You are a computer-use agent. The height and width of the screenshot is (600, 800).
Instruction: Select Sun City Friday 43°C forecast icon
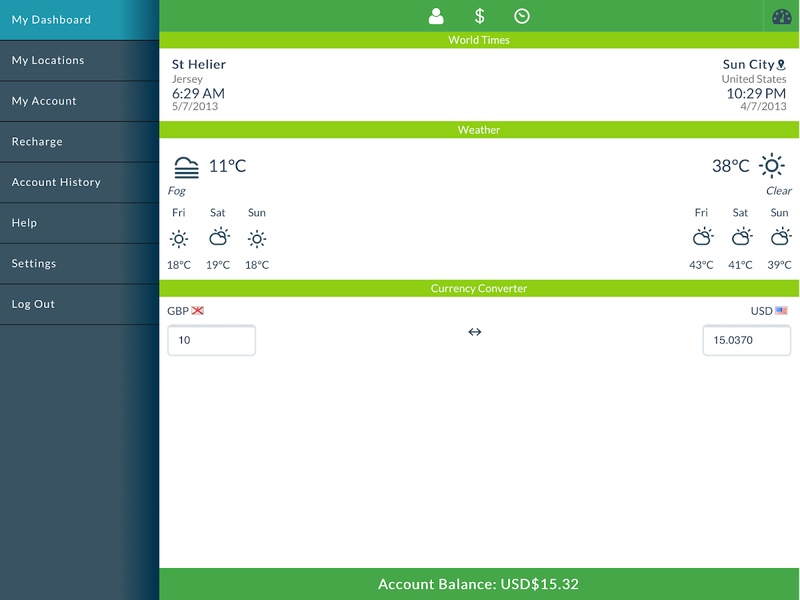click(703, 237)
